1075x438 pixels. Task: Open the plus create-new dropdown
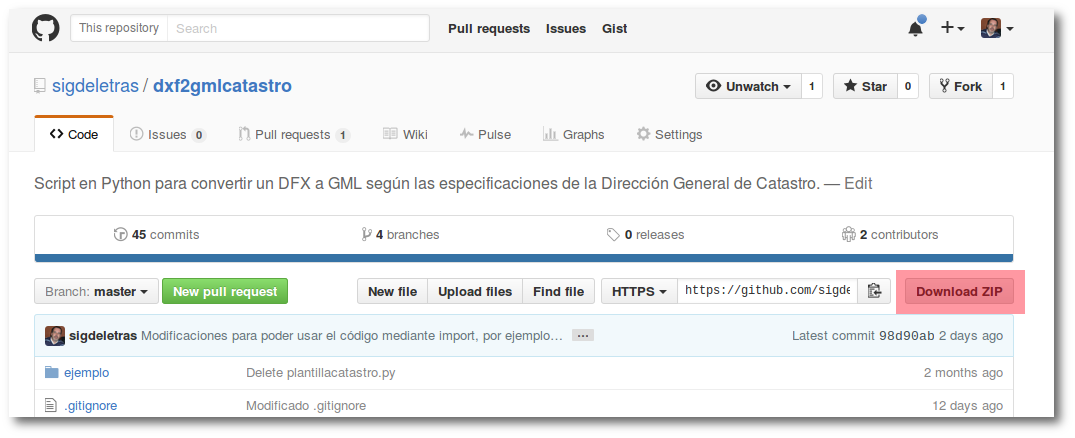(x=951, y=28)
